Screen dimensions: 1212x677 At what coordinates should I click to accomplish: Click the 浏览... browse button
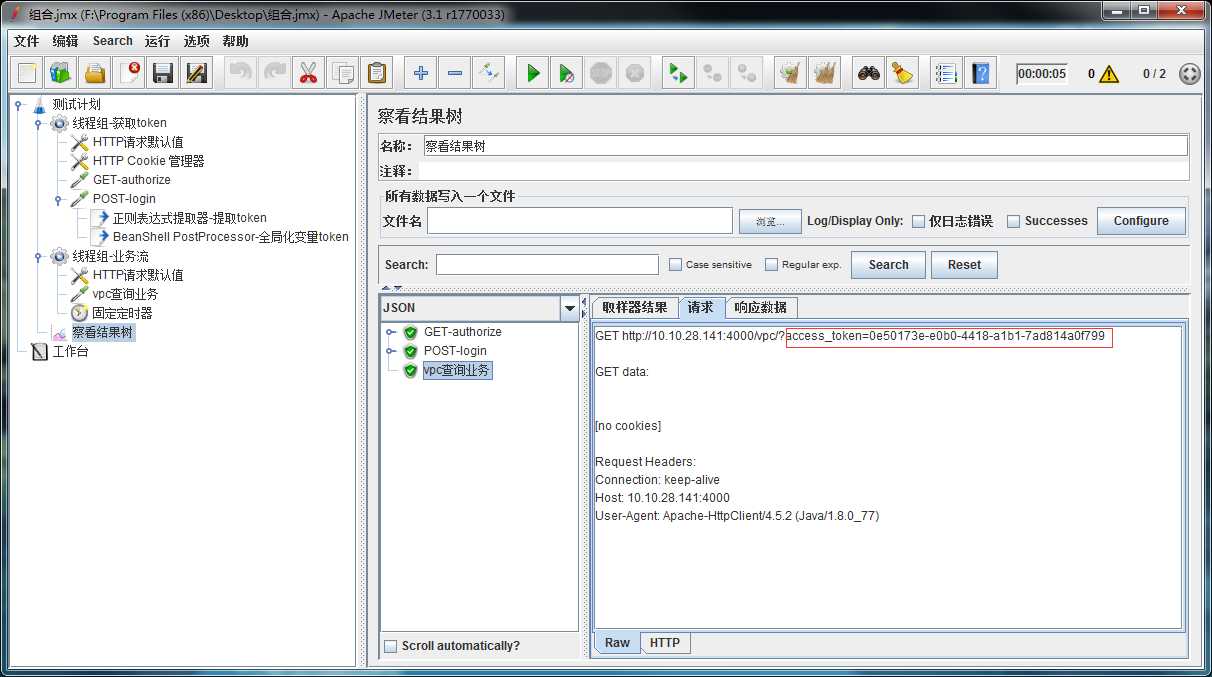click(770, 221)
